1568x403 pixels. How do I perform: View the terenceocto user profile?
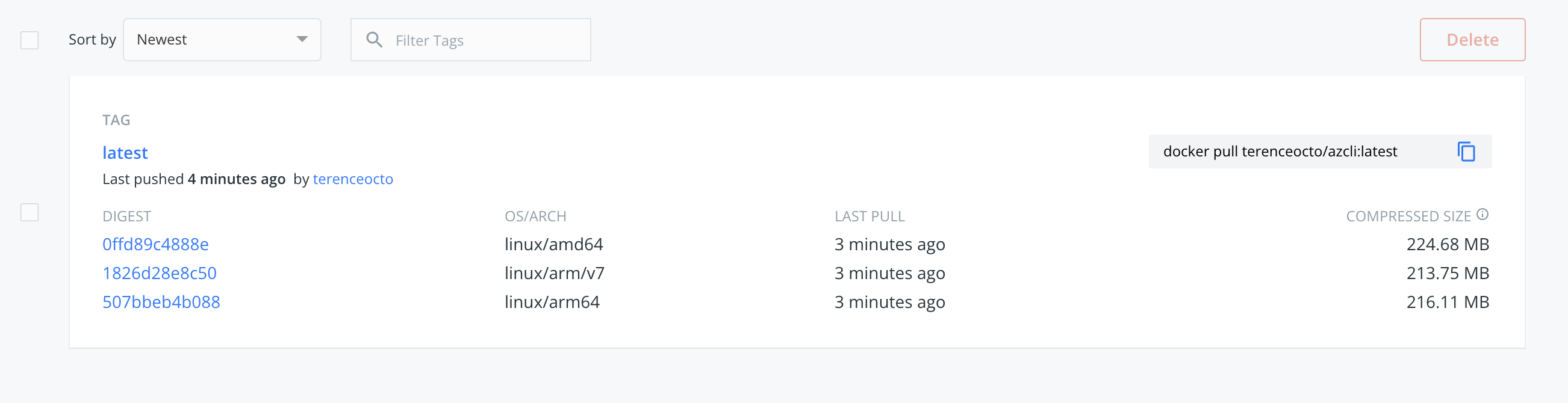pos(353,179)
